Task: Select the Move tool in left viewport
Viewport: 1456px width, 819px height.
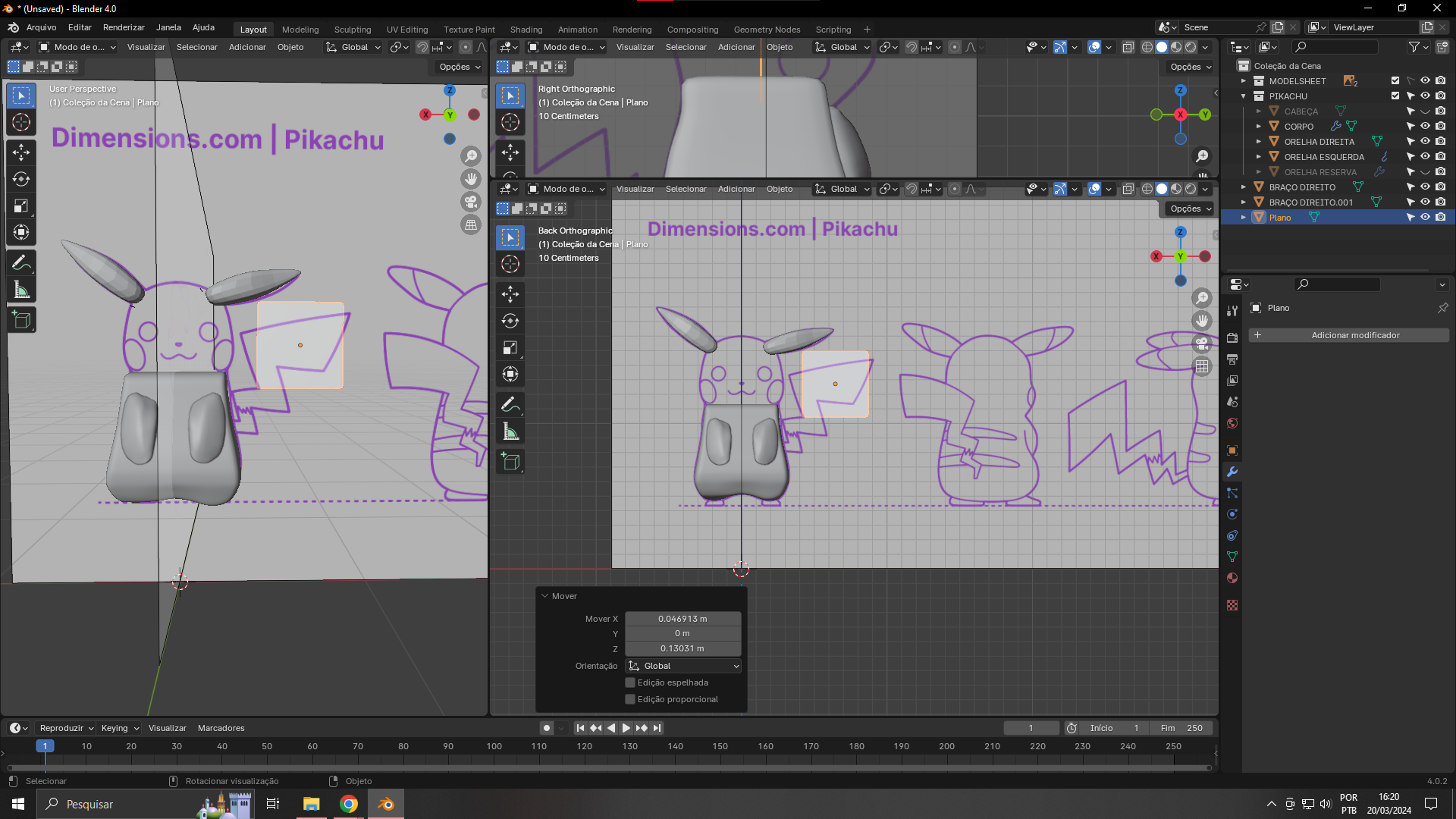Action: (x=21, y=152)
